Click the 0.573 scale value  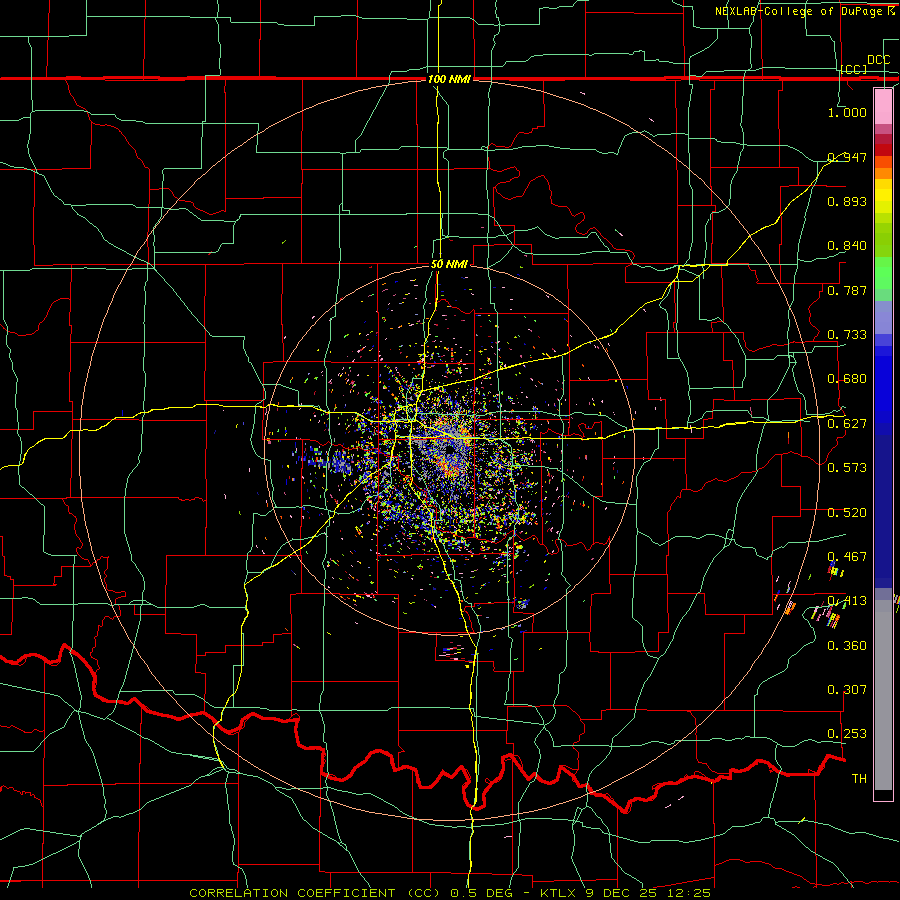[847, 468]
